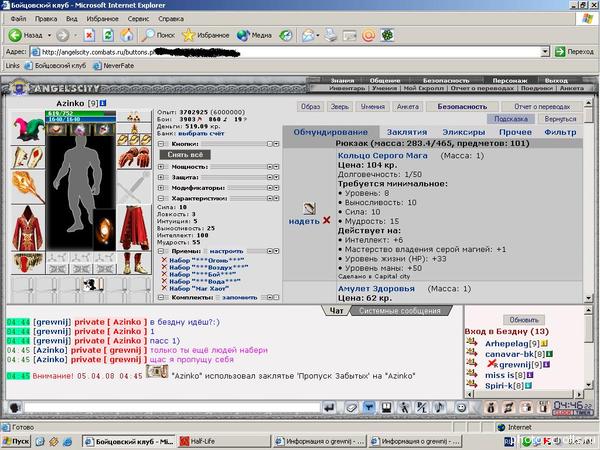Click the walking man chat toolbar icon
This screenshot has height=450, width=600.
[404, 408]
